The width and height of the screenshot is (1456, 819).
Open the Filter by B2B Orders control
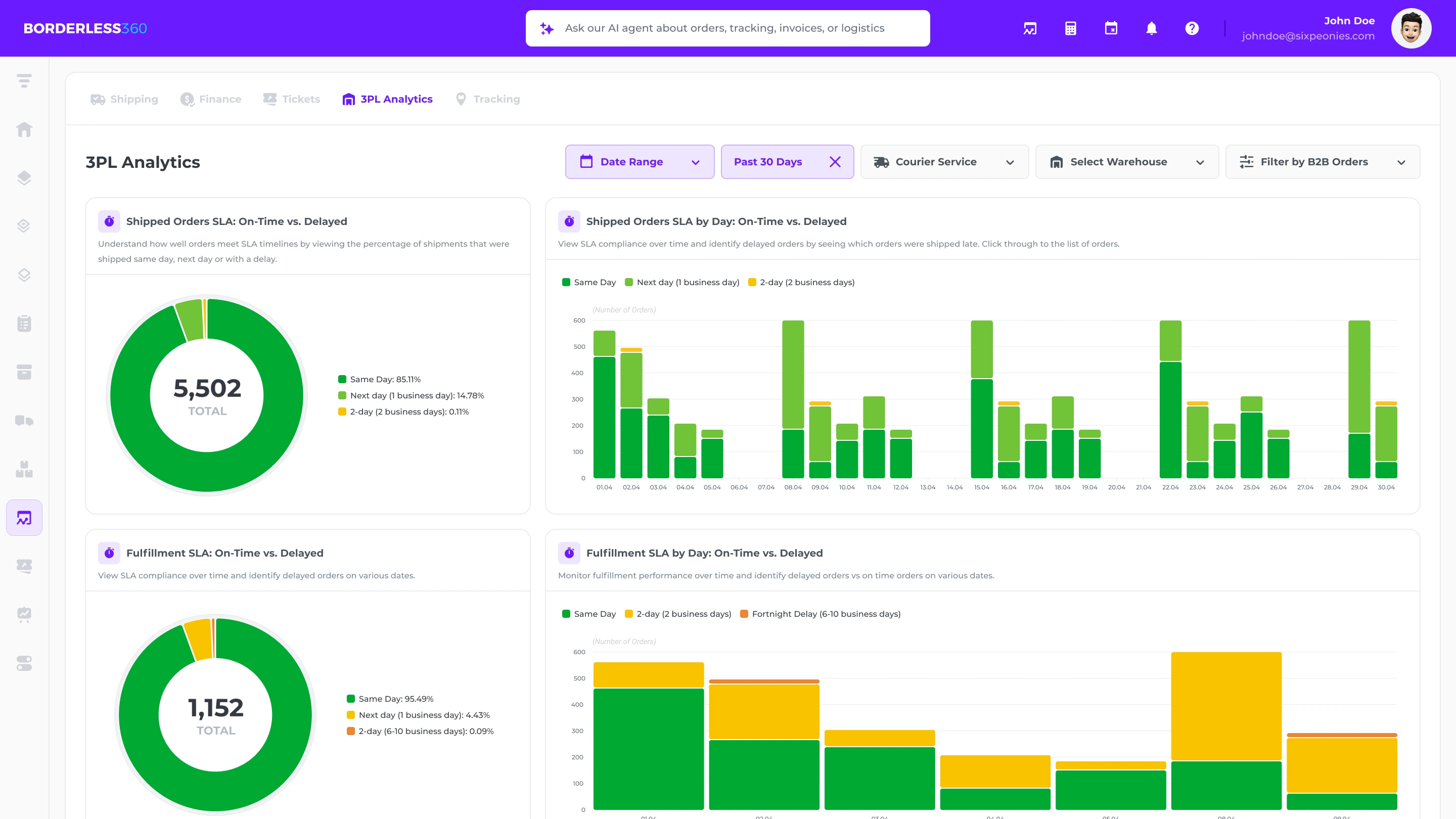tap(1322, 162)
